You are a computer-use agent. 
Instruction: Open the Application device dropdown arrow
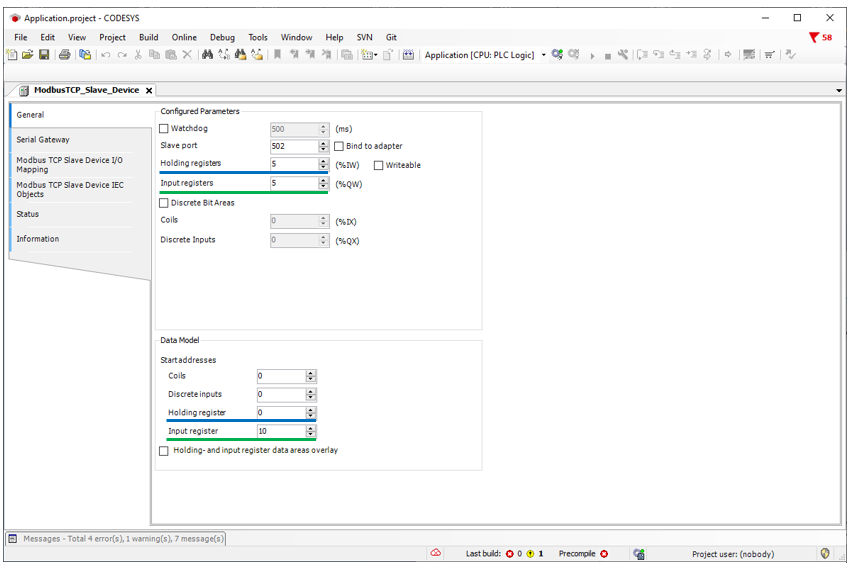click(x=544, y=55)
